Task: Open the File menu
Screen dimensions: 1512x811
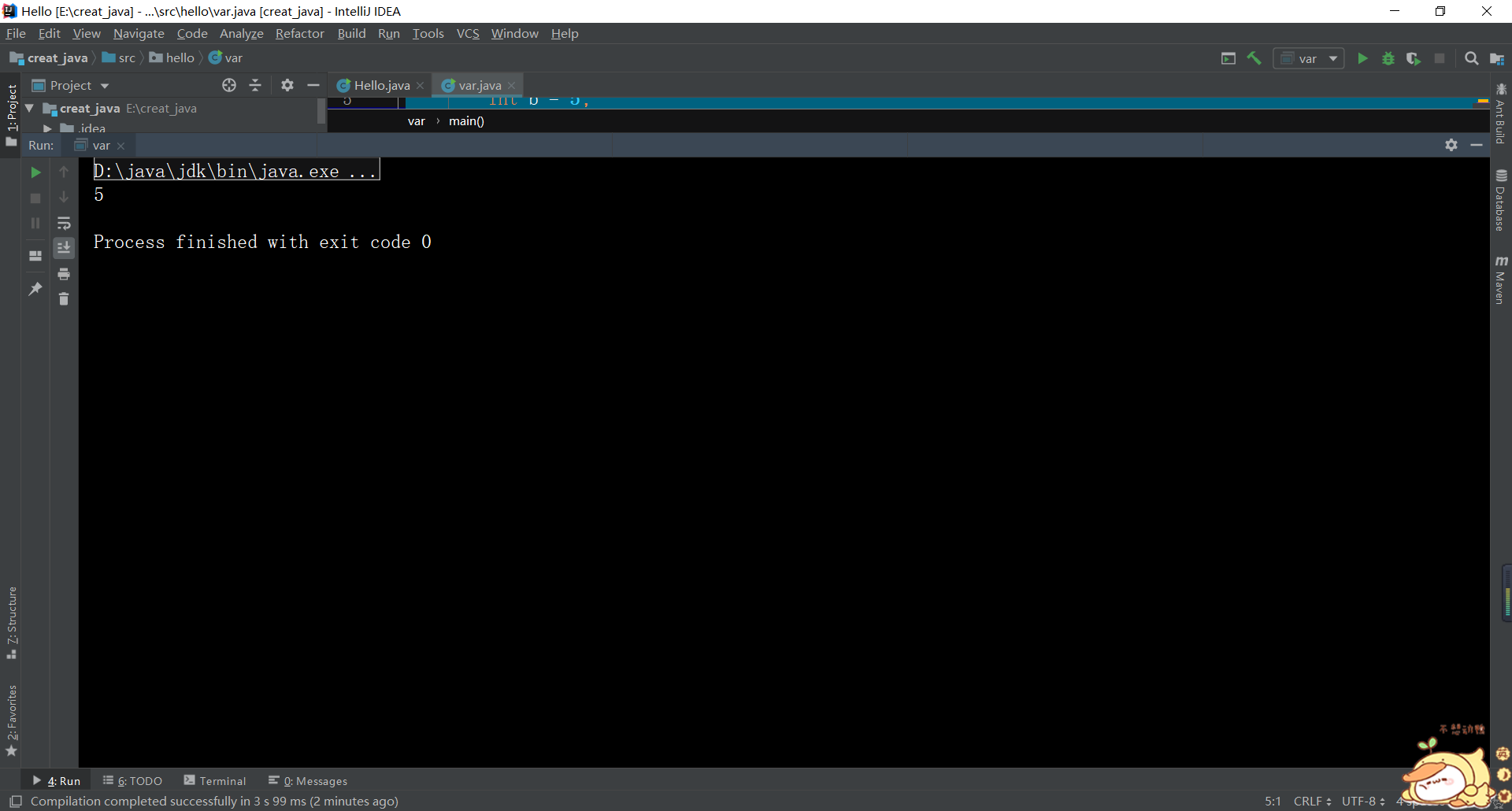Action: click(16, 33)
